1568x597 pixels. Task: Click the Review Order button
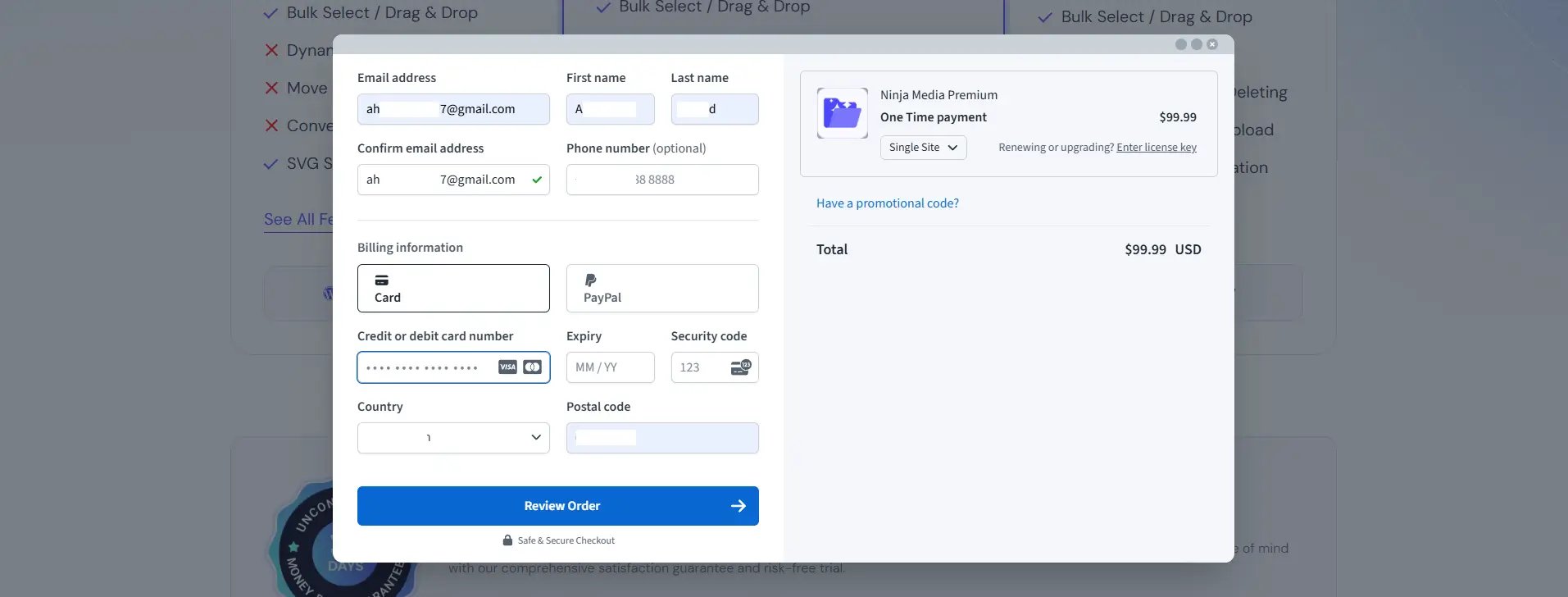pos(558,506)
